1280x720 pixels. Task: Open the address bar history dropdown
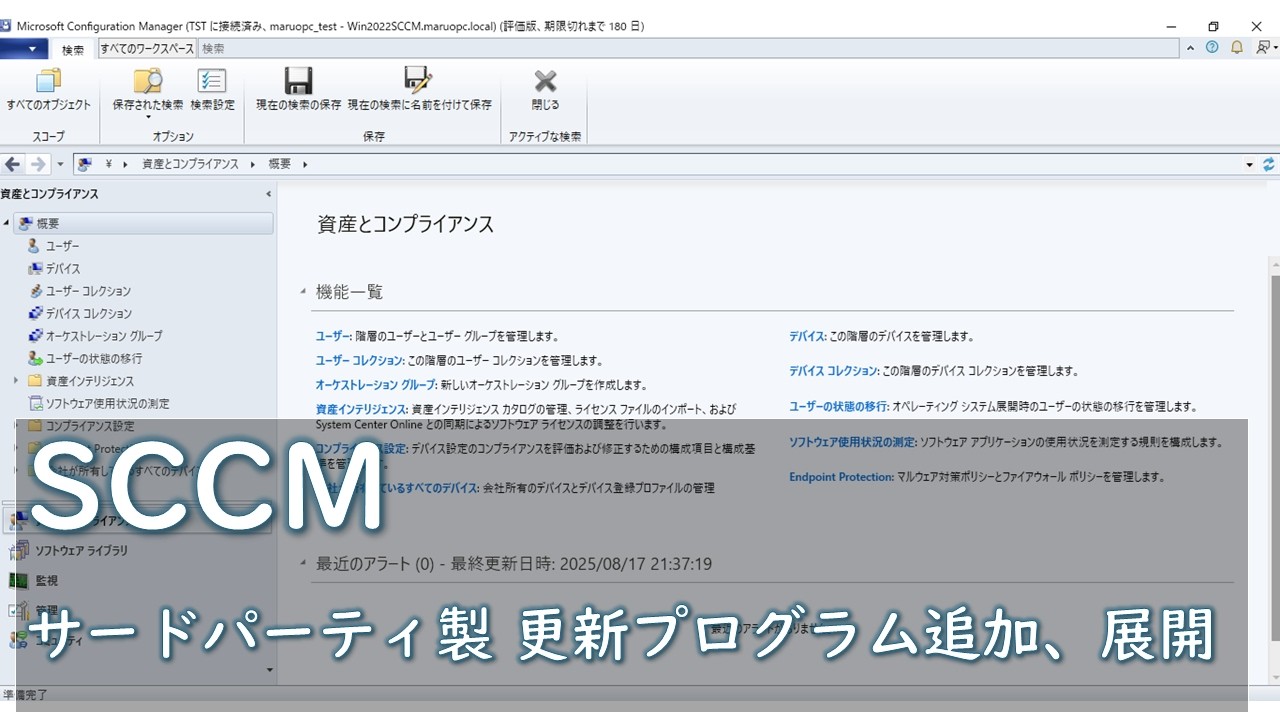click(x=1249, y=164)
